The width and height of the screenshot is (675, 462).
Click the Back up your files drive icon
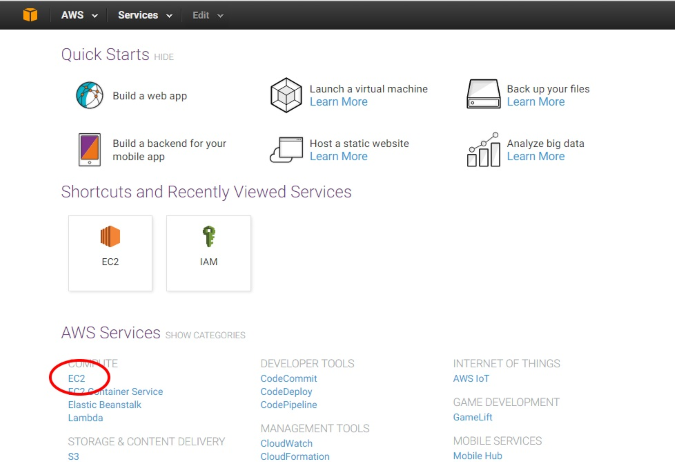[x=483, y=94]
